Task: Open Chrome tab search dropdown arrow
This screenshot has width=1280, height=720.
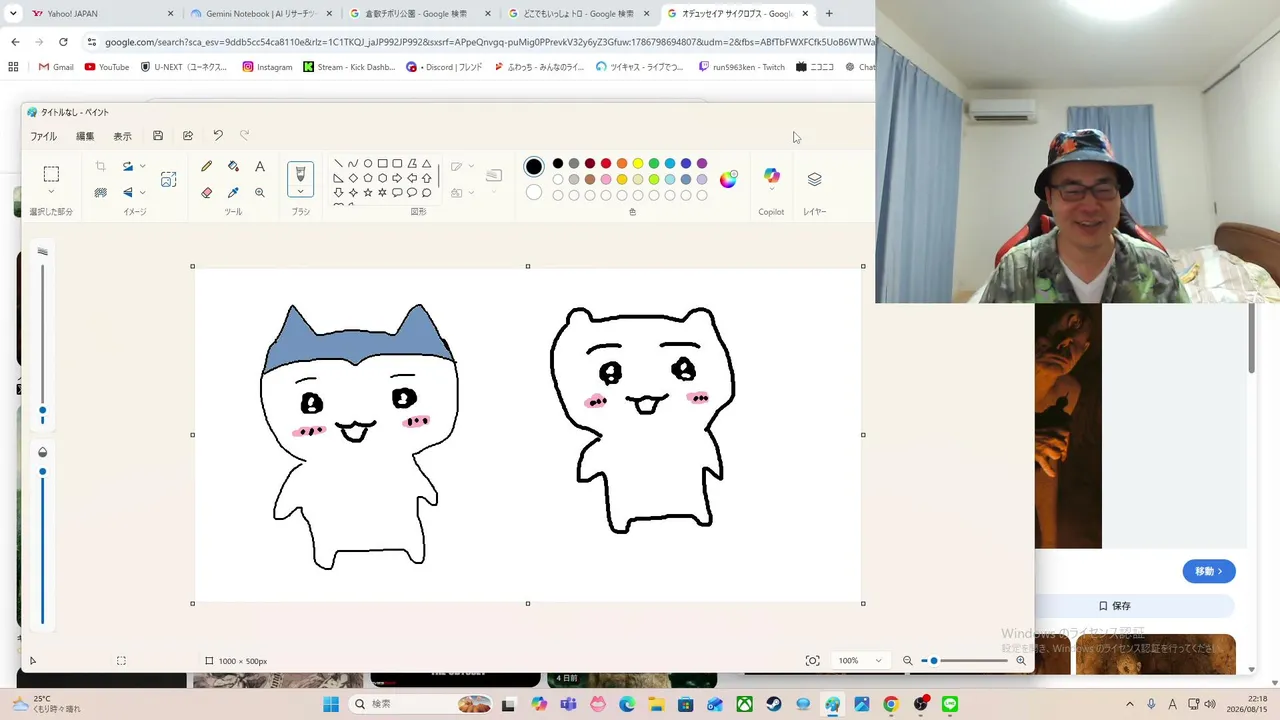Action: click(x=13, y=14)
